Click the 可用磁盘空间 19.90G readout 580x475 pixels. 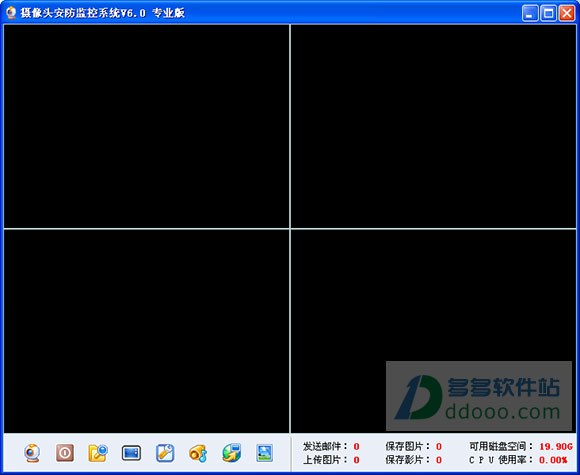[x=521, y=447]
